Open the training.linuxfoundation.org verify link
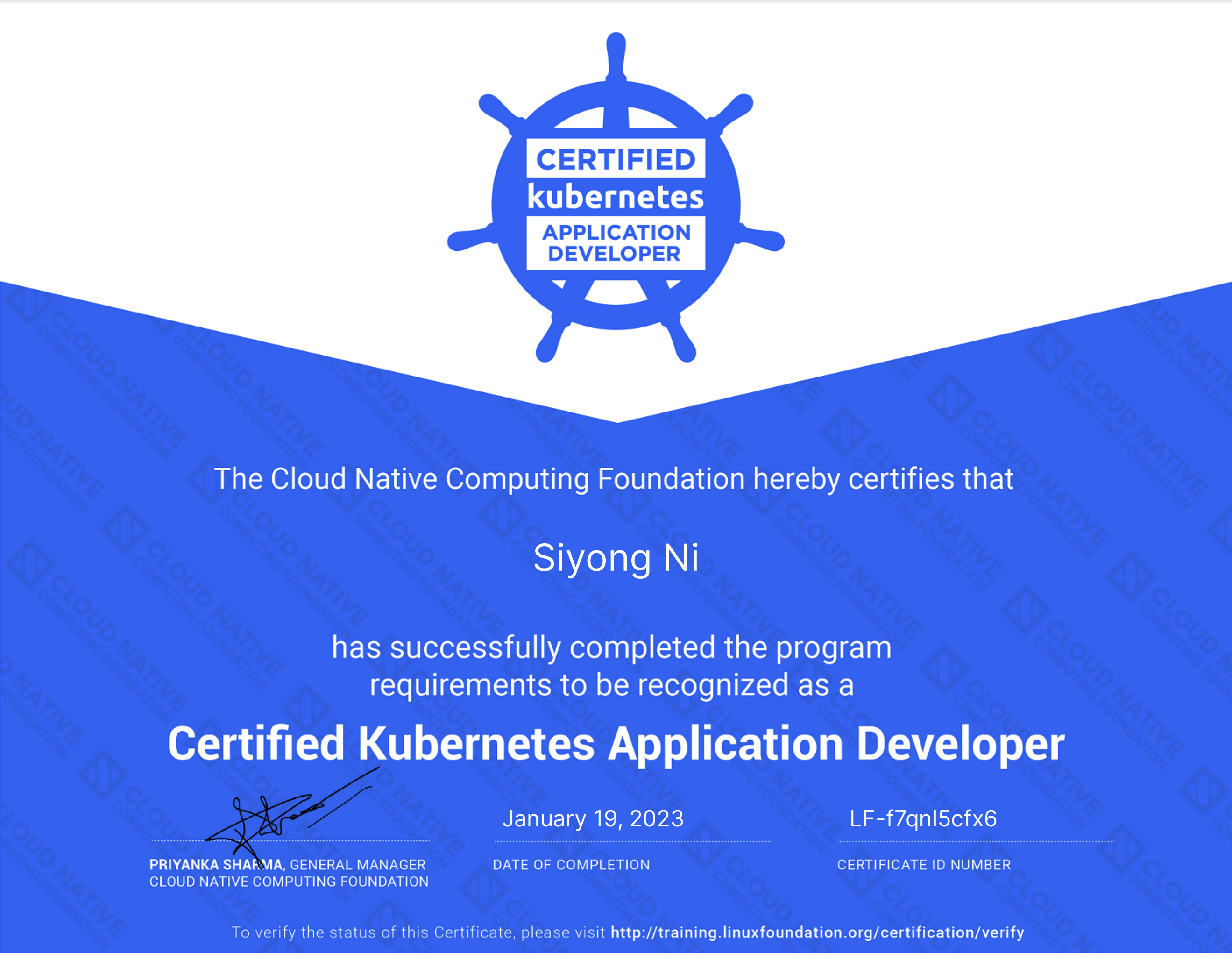 (817, 932)
